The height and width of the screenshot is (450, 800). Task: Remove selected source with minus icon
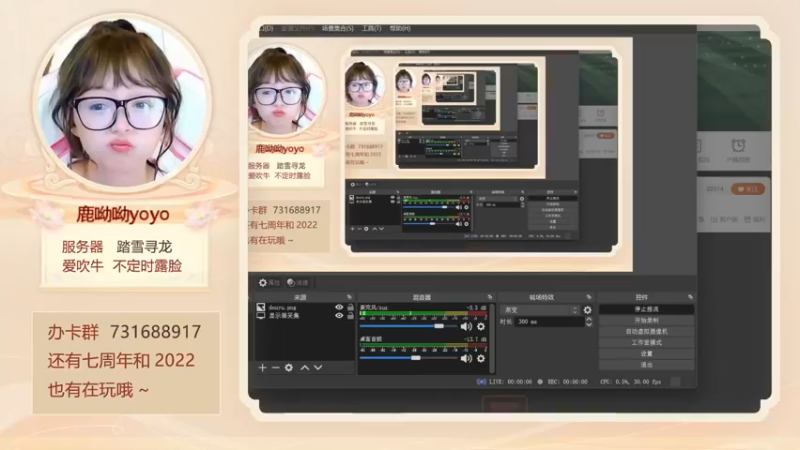point(276,367)
